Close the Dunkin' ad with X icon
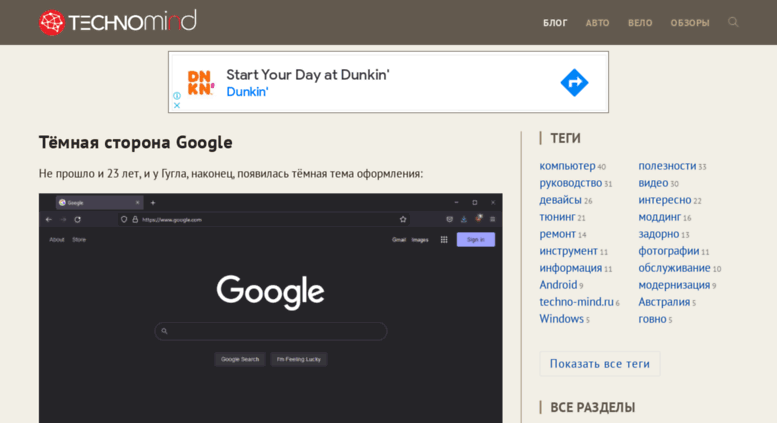The height and width of the screenshot is (423, 777). 177,106
